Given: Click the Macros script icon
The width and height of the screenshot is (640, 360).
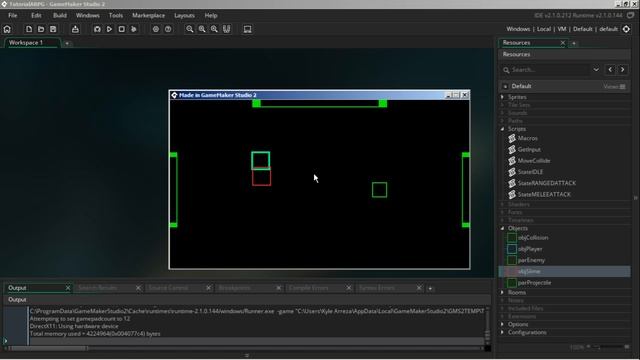Looking at the screenshot, I should [x=512, y=138].
